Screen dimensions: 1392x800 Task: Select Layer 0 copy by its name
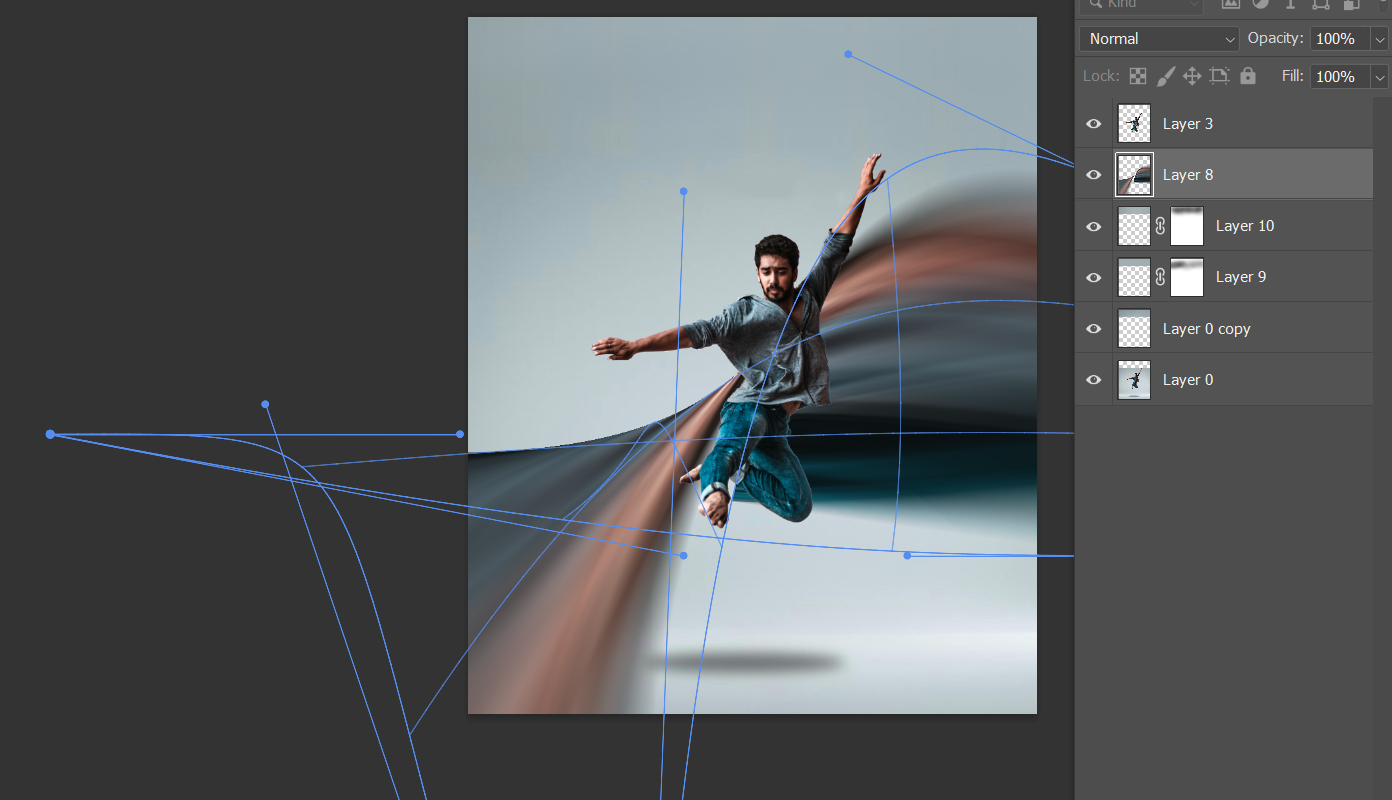click(x=1206, y=329)
